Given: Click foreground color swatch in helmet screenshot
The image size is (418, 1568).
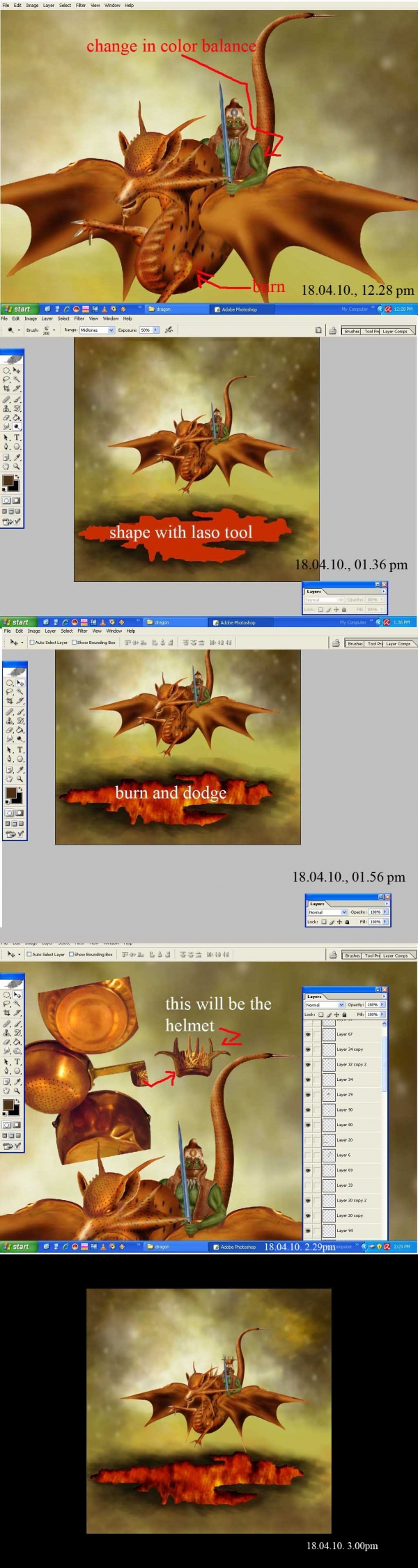Looking at the screenshot, I should click(x=8, y=1105).
